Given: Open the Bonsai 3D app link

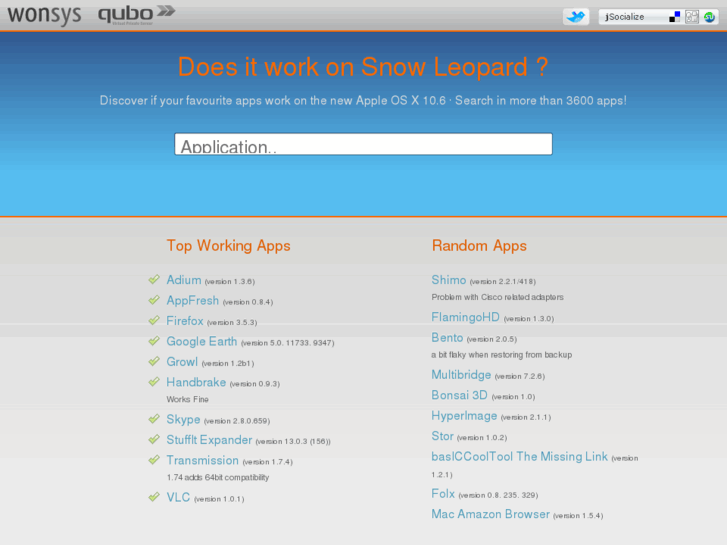Looking at the screenshot, I should point(459,395).
